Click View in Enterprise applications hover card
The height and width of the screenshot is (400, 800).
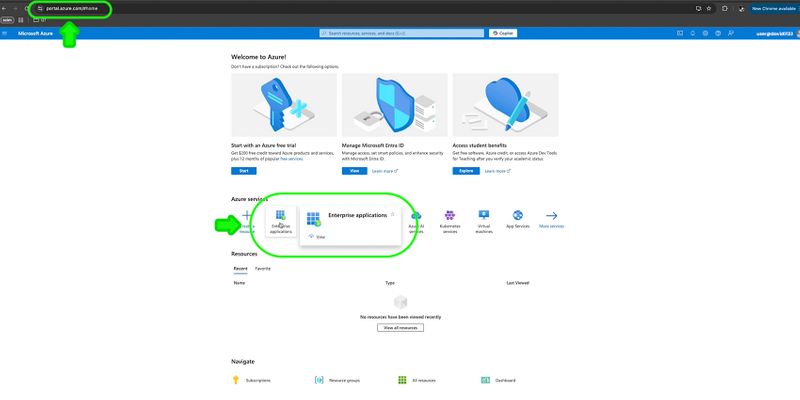pos(317,237)
